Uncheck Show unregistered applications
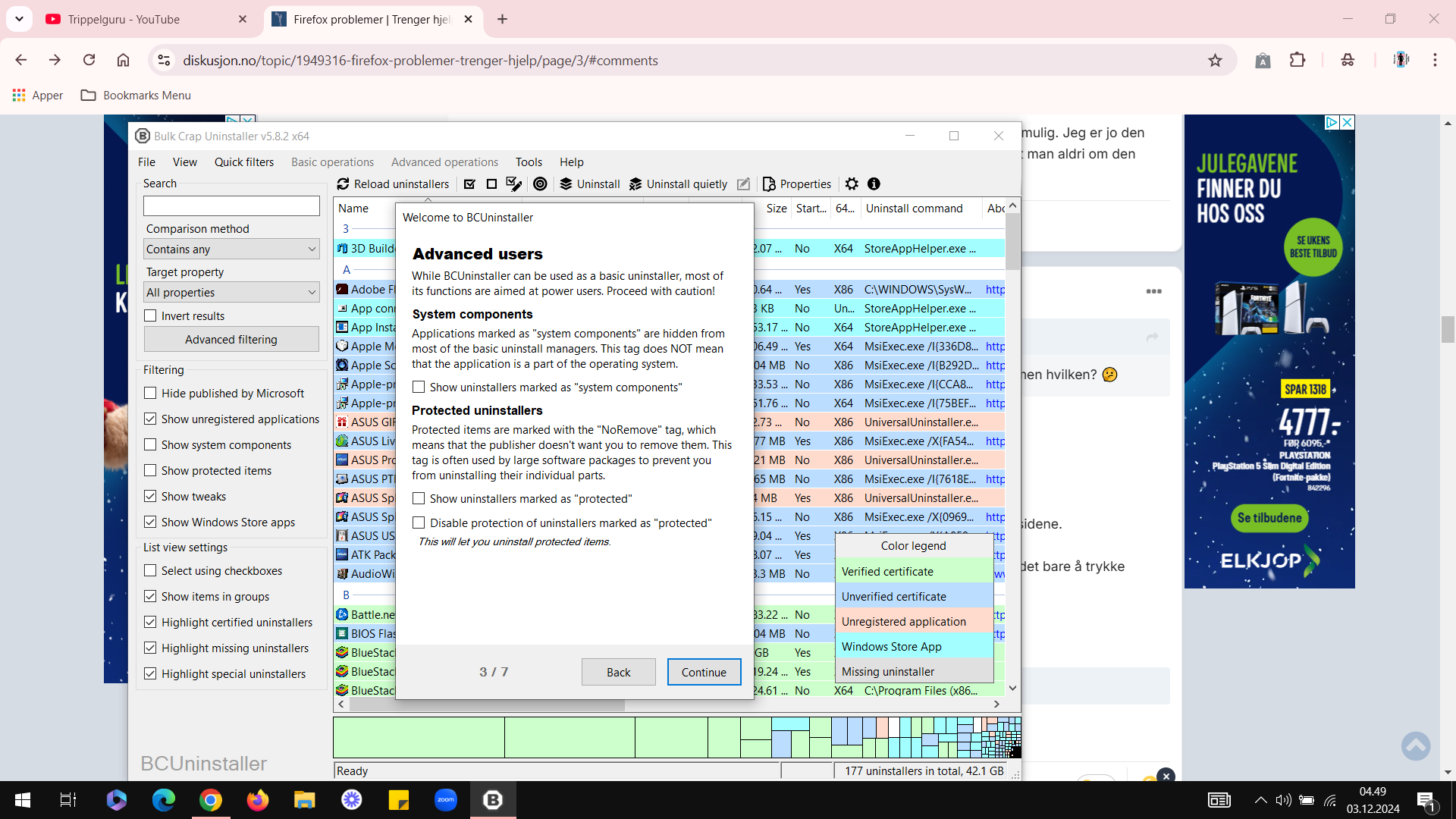This screenshot has width=1456, height=819. click(150, 419)
